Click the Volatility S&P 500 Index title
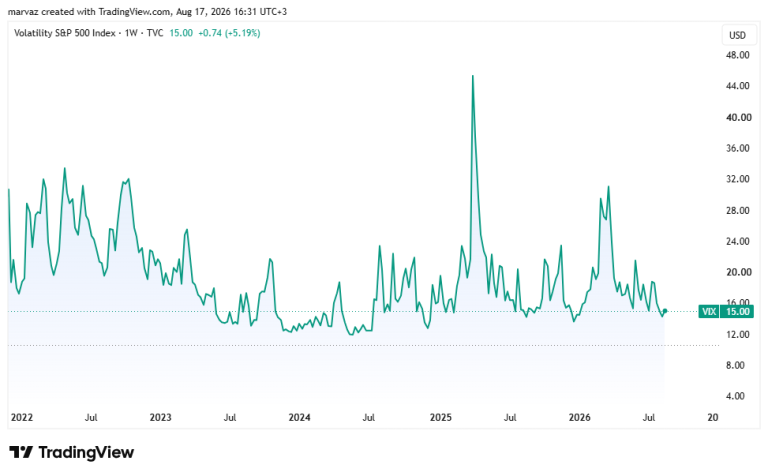The height and width of the screenshot is (476, 768). point(65,33)
